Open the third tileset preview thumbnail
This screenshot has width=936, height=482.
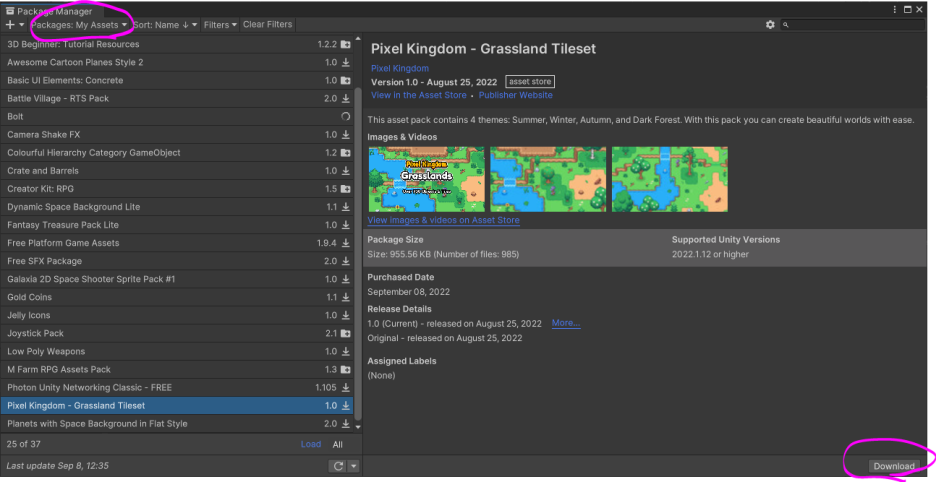point(670,179)
